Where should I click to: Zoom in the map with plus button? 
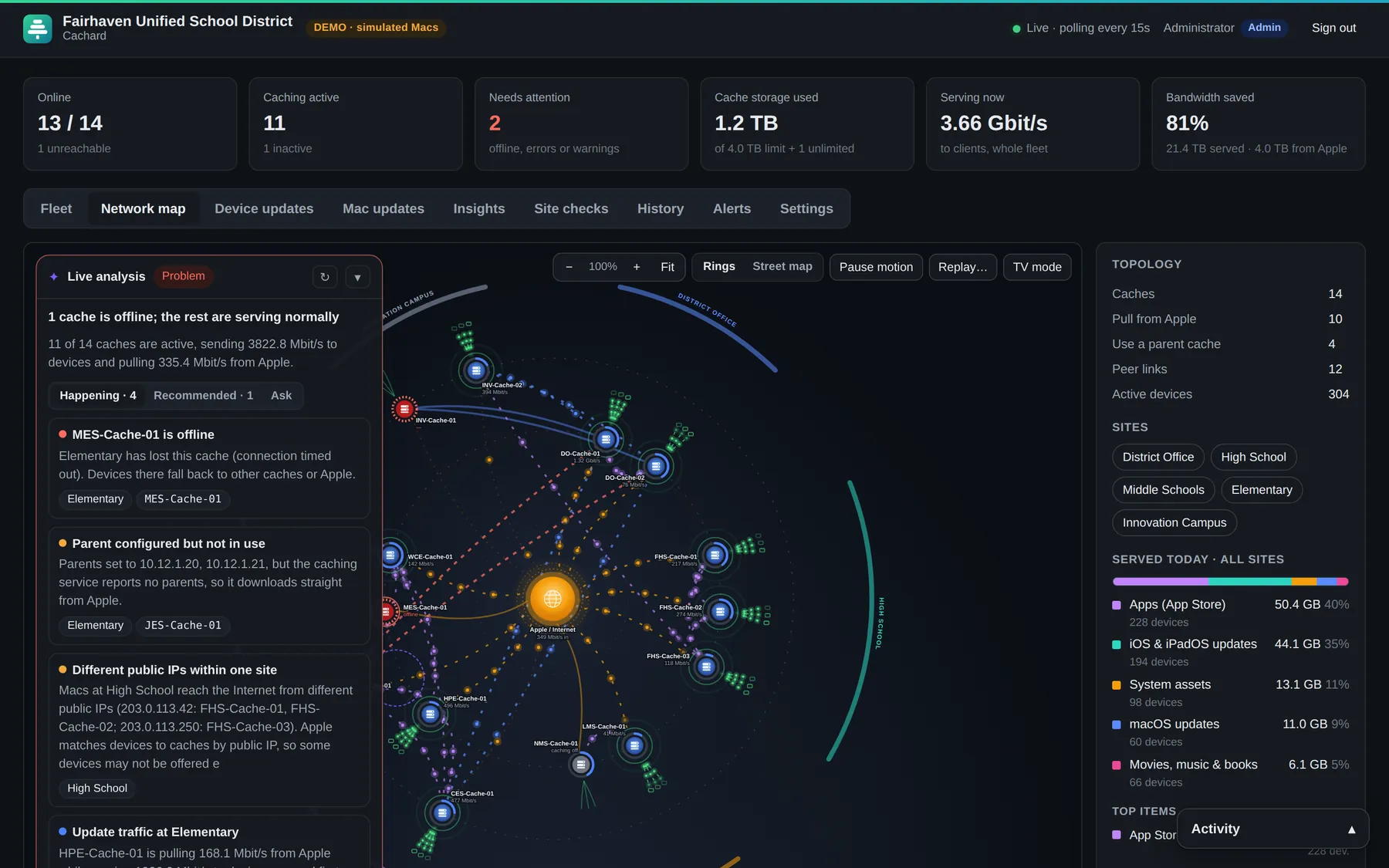pyautogui.click(x=637, y=267)
